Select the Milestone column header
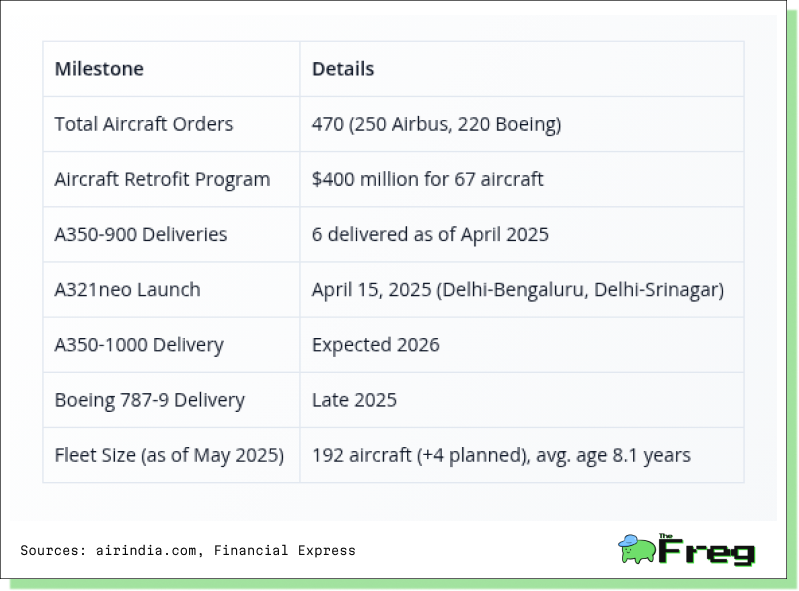Screen dimensions: 799x591 pyautogui.click(x=99, y=69)
